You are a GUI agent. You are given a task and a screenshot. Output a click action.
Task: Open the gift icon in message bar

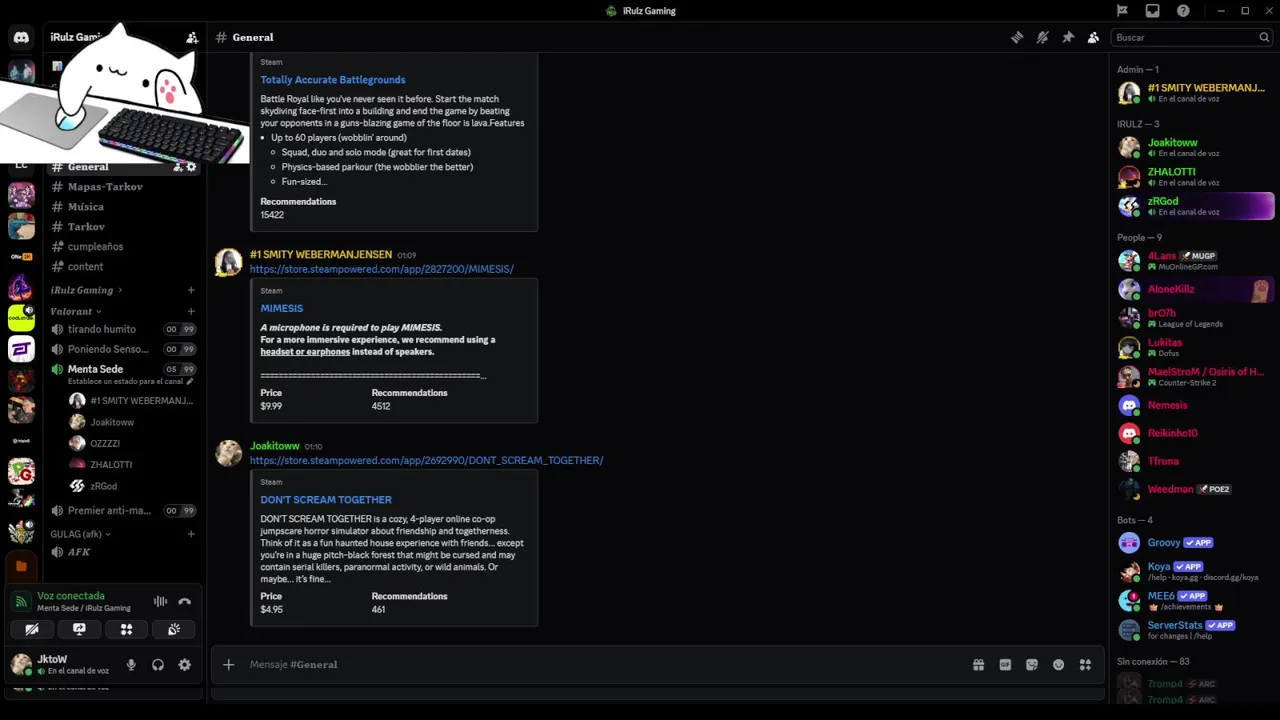(x=978, y=664)
